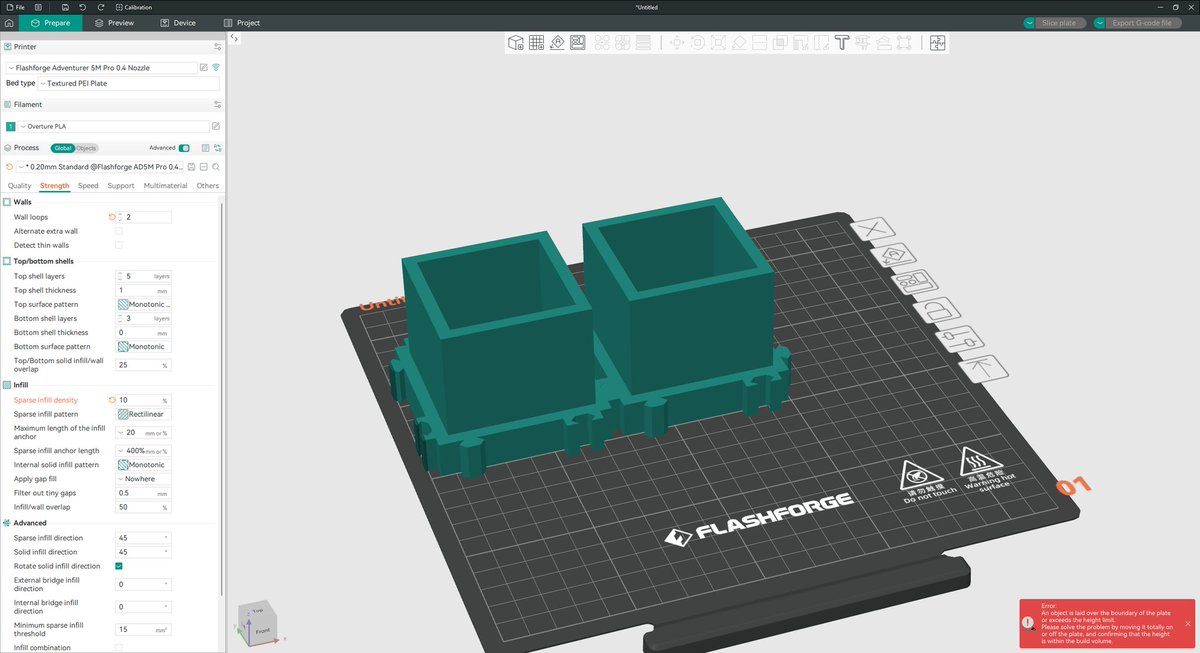Select the Scale gizmo tool

point(718,43)
